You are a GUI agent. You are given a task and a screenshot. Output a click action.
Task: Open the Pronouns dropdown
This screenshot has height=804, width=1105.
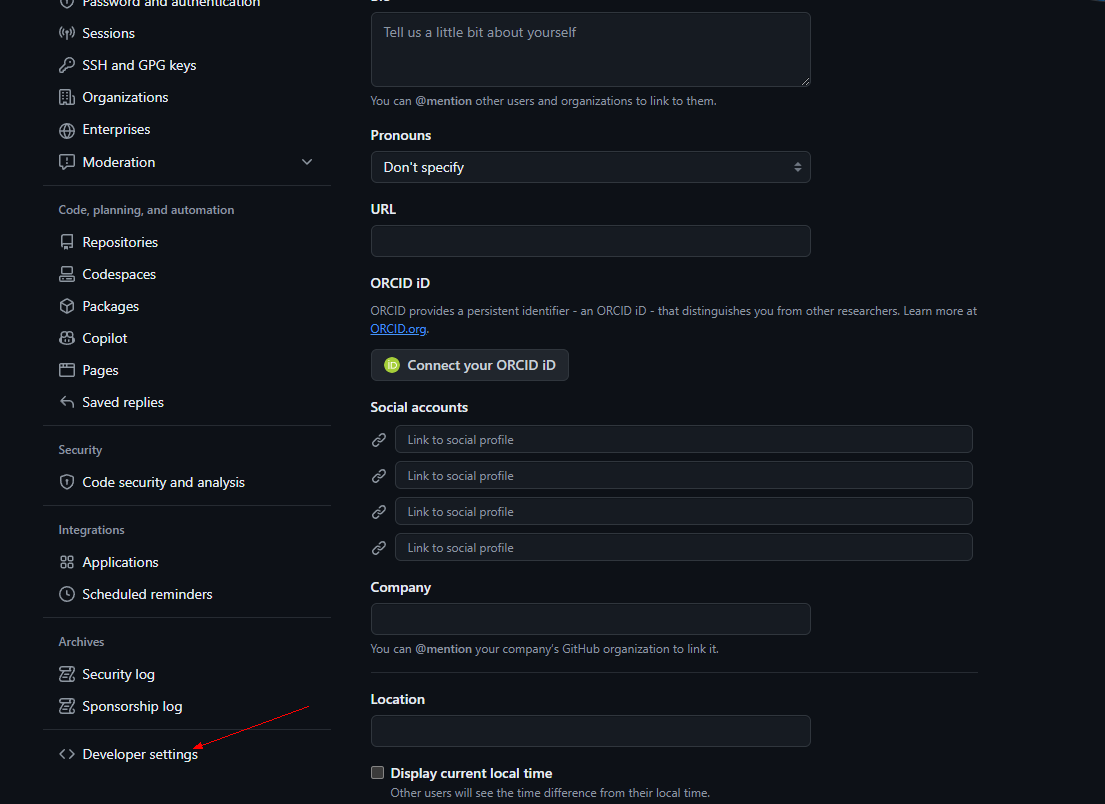[591, 167]
